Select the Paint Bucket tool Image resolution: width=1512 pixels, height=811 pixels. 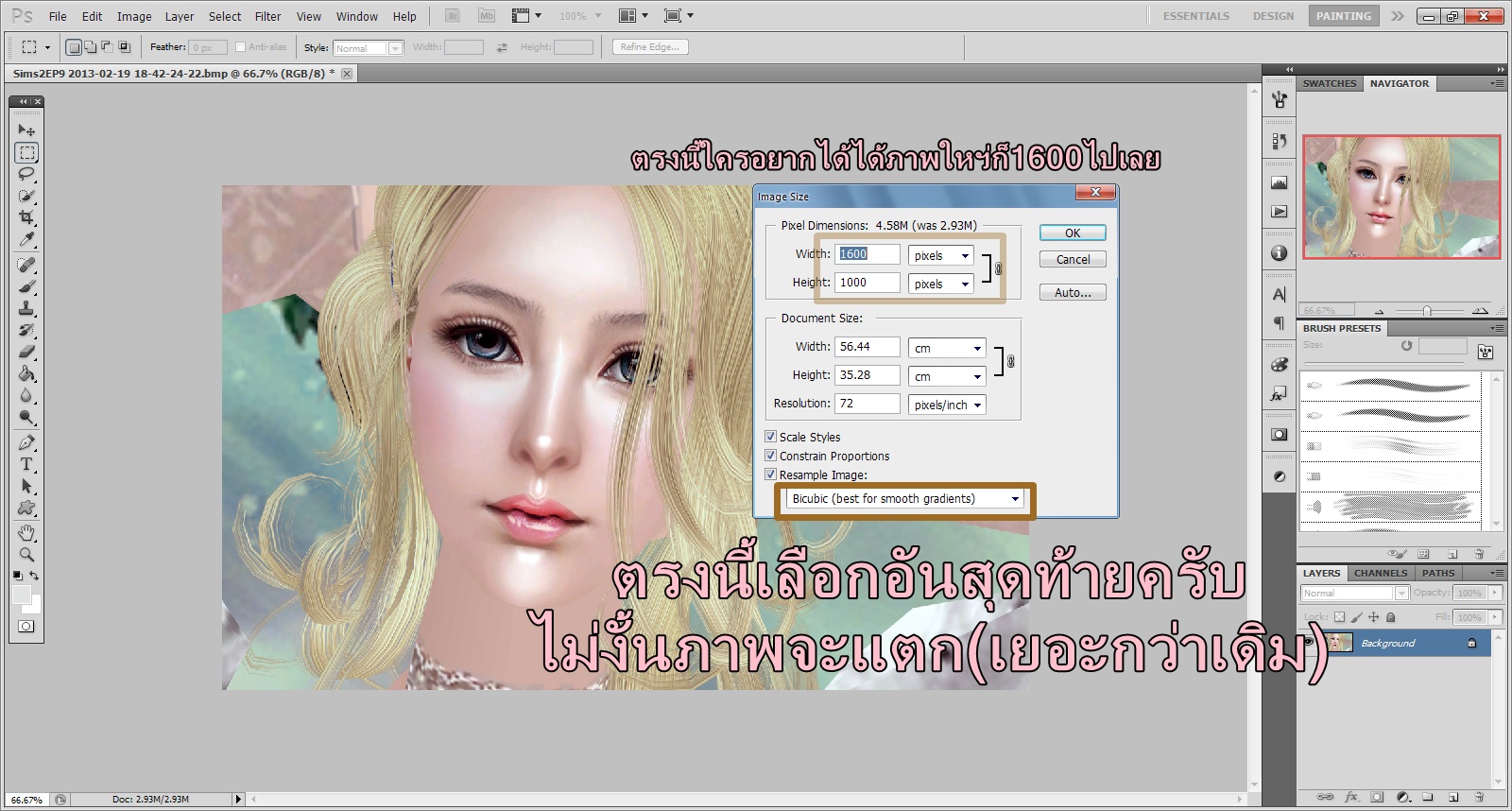pyautogui.click(x=26, y=374)
